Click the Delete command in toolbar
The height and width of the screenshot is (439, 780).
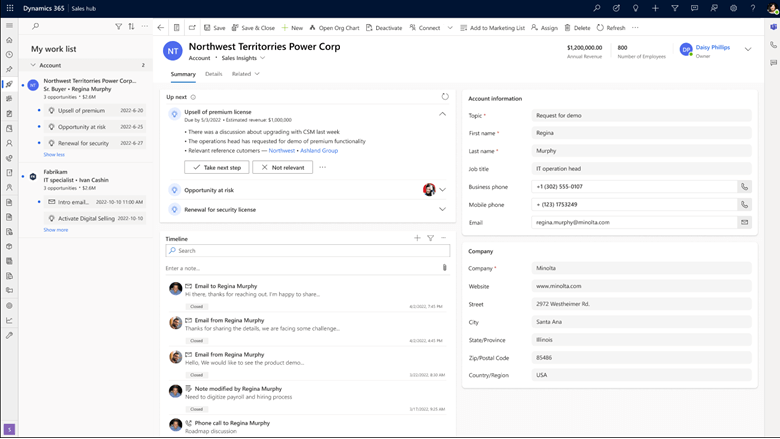pyautogui.click(x=577, y=28)
